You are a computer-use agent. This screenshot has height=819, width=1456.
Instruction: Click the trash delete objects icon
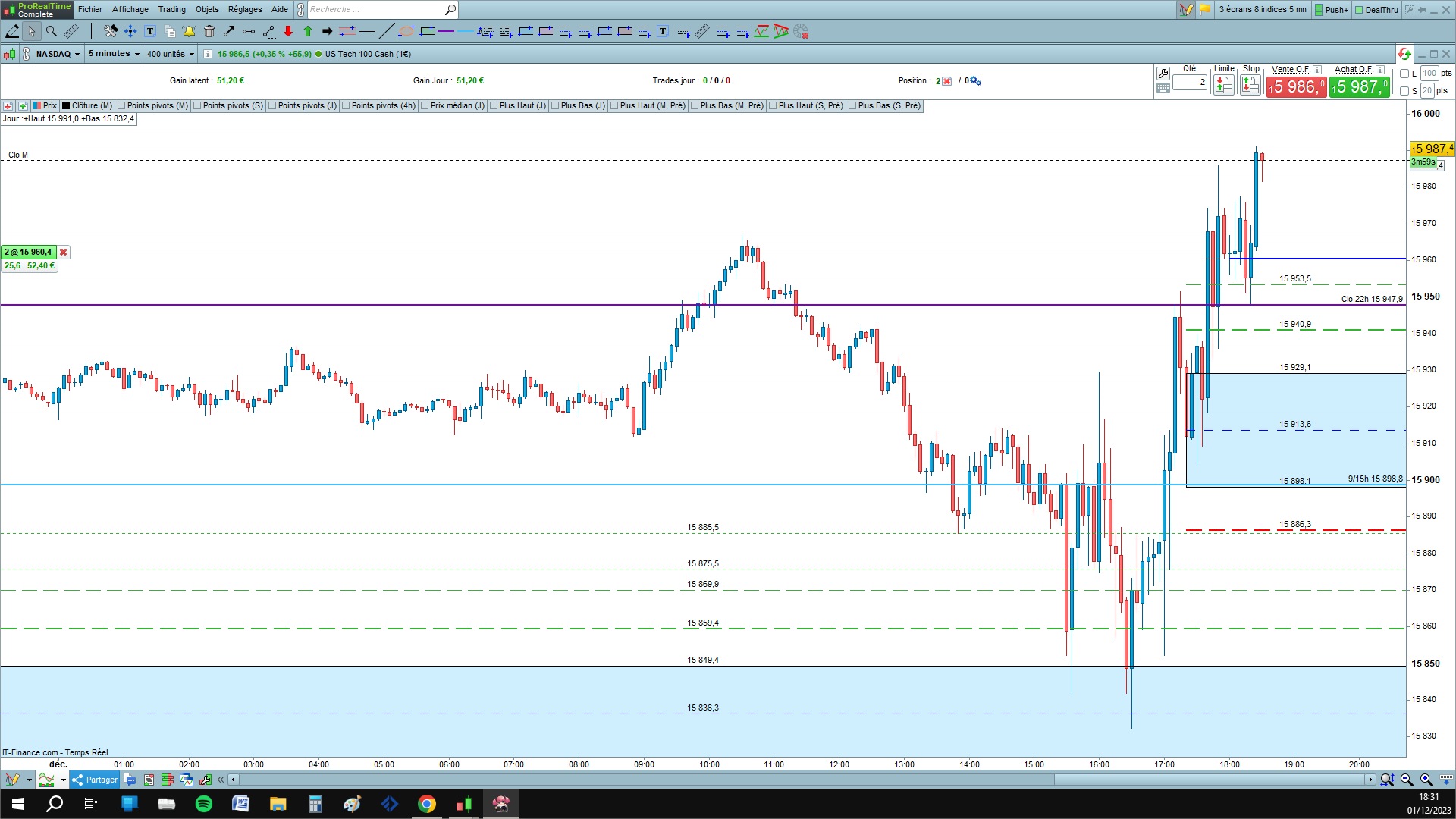(x=209, y=31)
